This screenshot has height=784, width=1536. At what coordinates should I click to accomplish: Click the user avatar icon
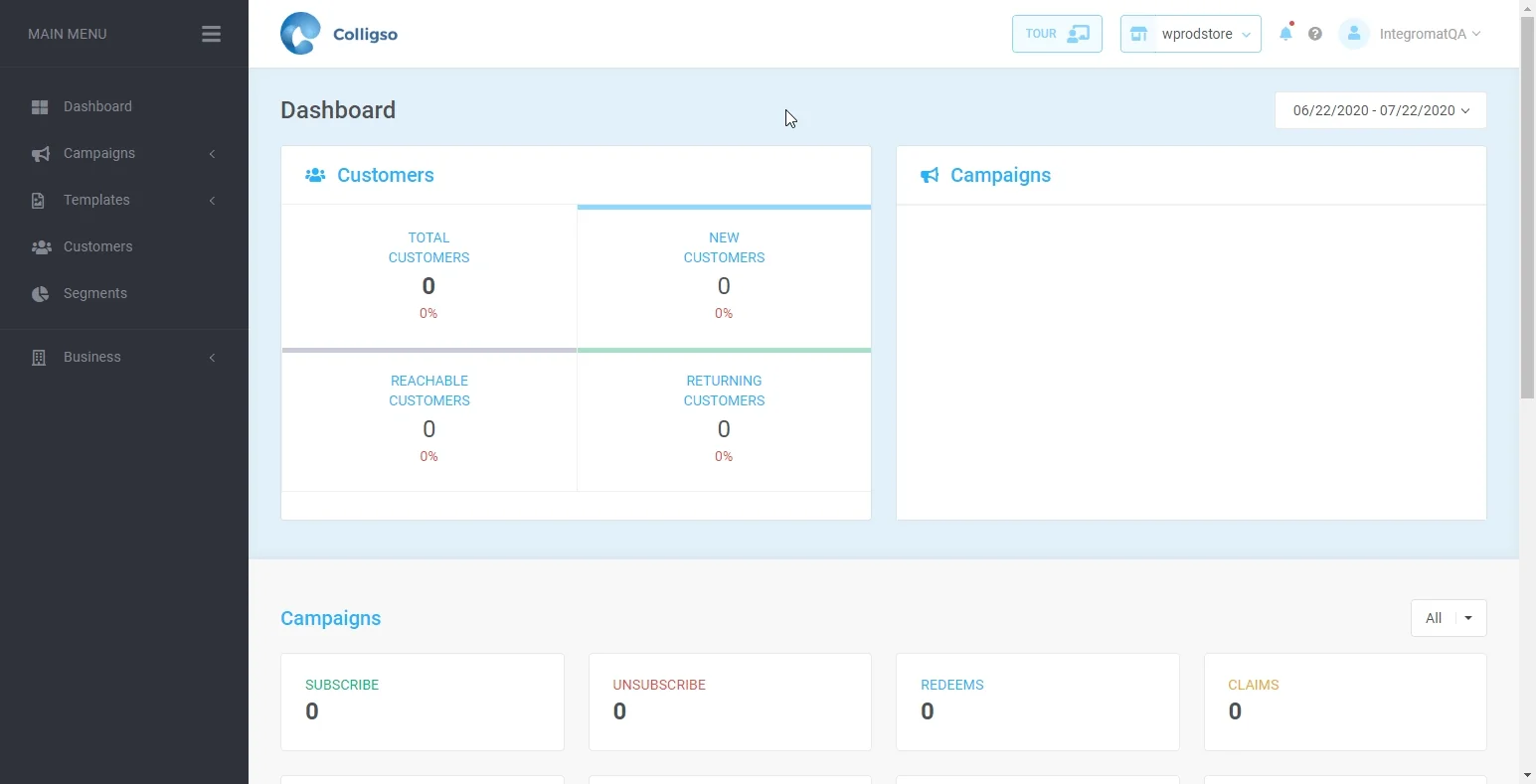1354,34
